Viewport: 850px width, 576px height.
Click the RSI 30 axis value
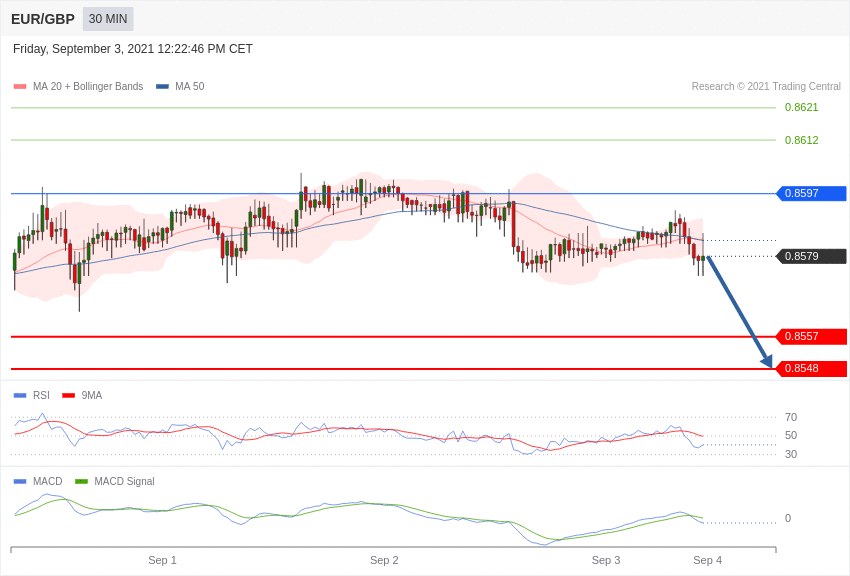(791, 455)
